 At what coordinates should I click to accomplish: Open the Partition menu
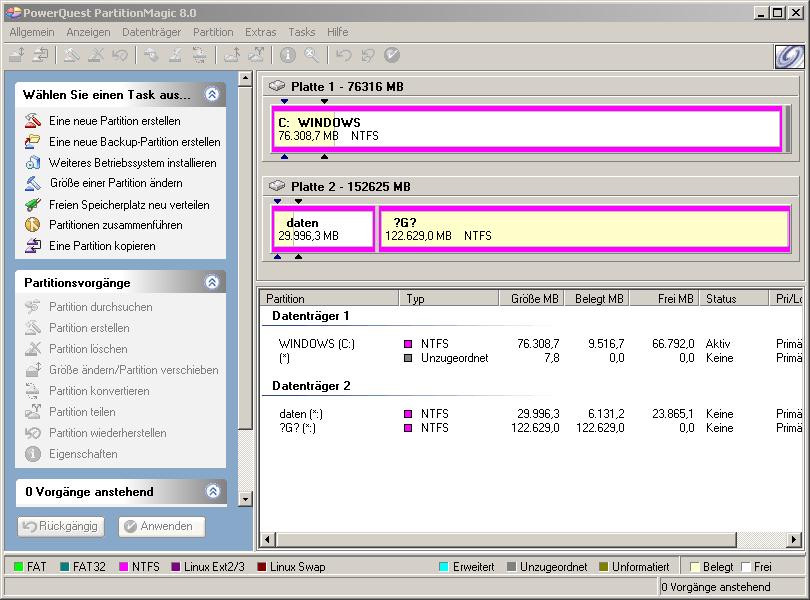(213, 32)
